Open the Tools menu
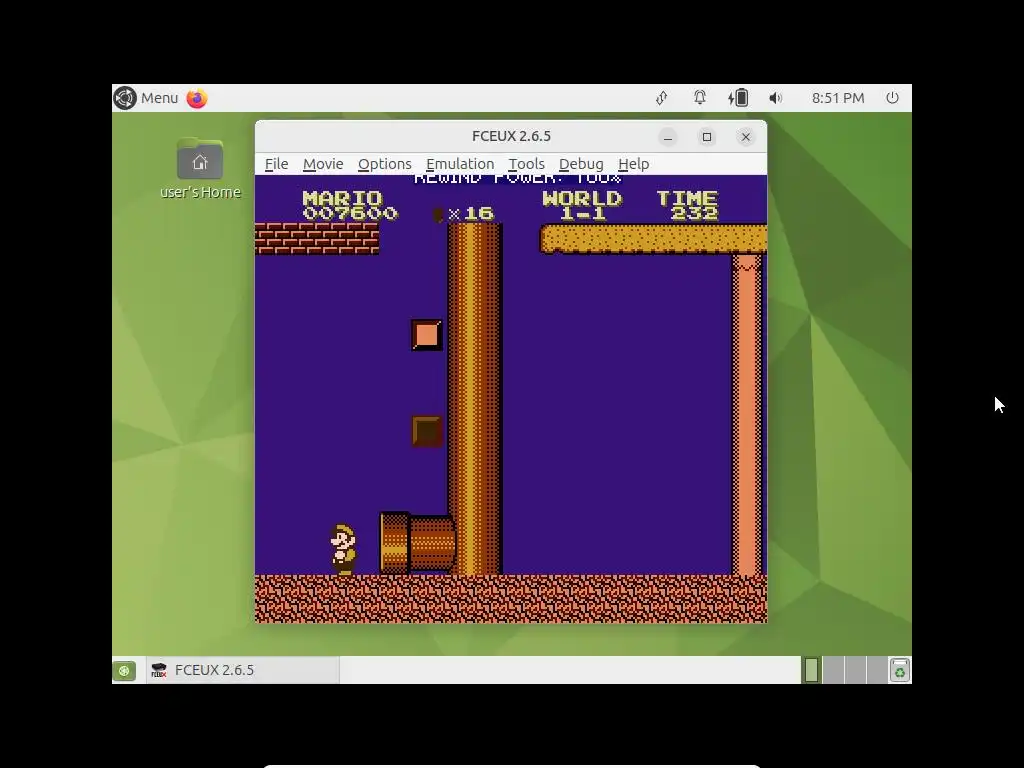Image resolution: width=1024 pixels, height=768 pixels. 526,164
